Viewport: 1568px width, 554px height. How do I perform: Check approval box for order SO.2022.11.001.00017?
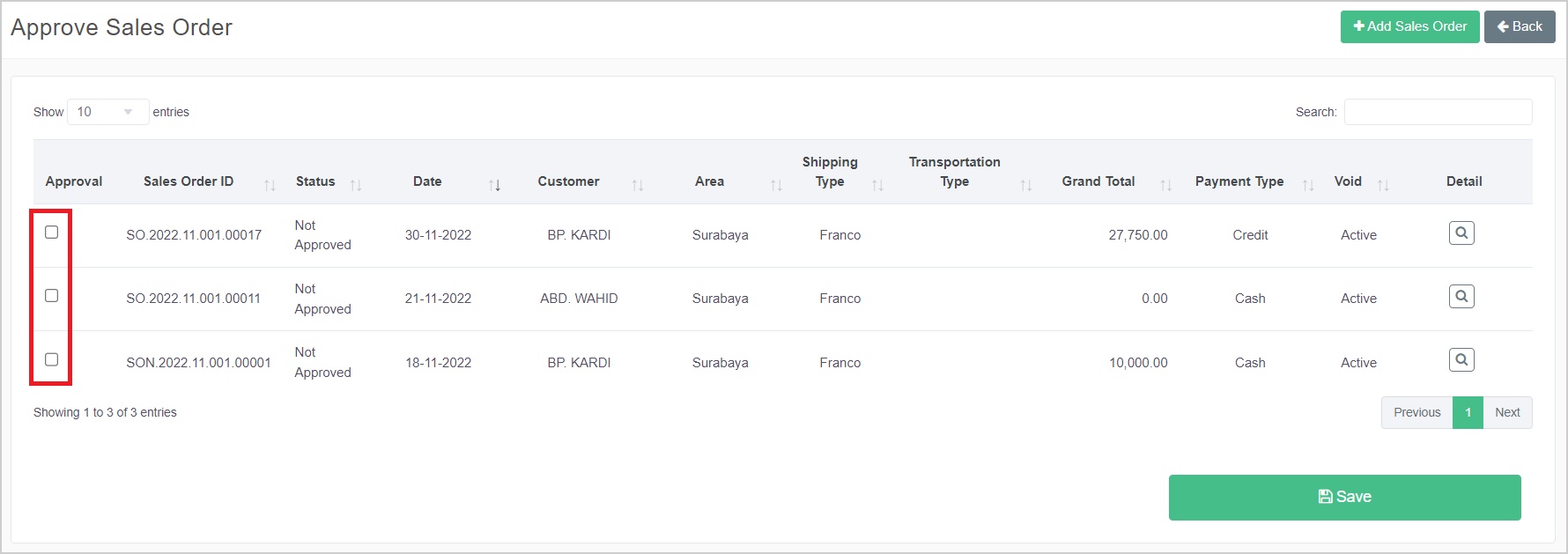click(x=52, y=233)
